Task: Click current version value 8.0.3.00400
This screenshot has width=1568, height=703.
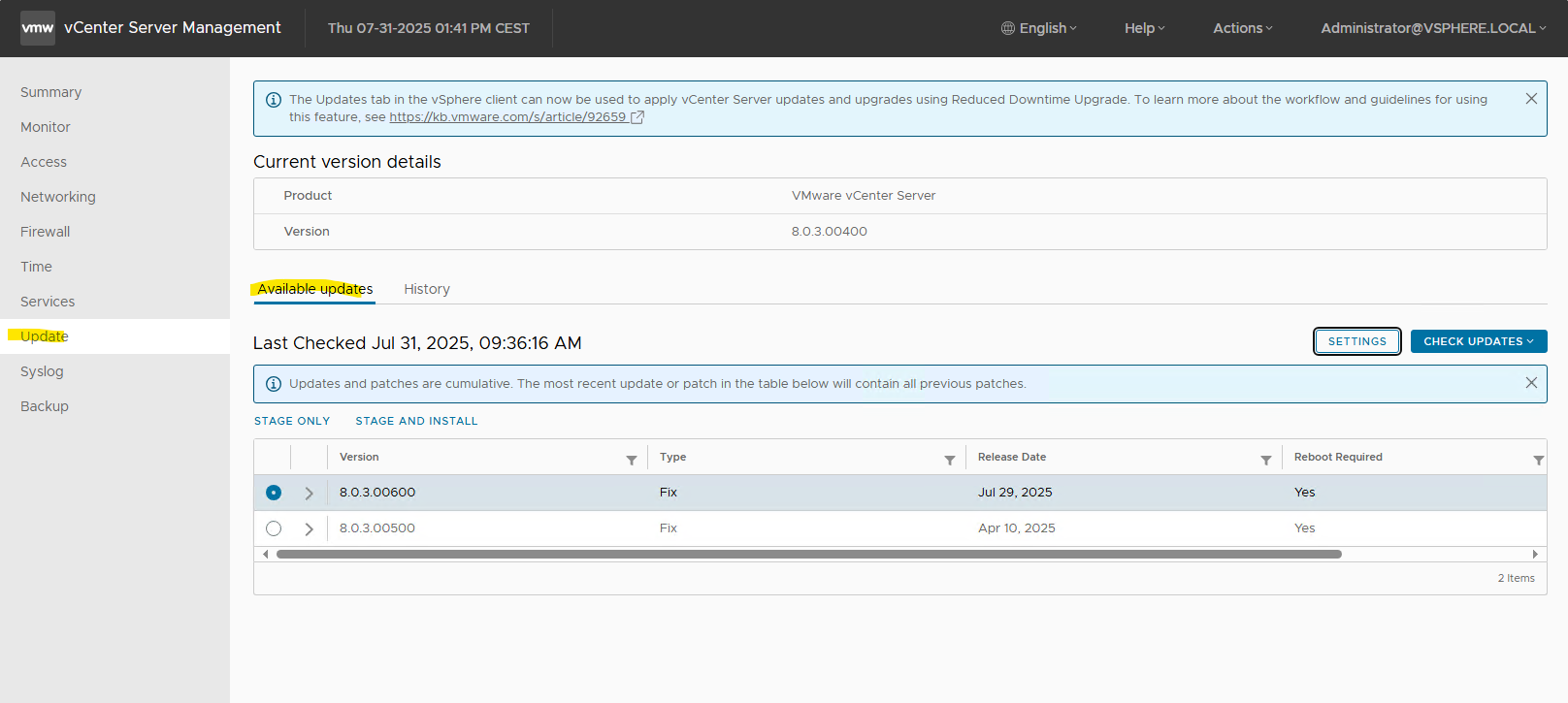Action: tap(830, 232)
